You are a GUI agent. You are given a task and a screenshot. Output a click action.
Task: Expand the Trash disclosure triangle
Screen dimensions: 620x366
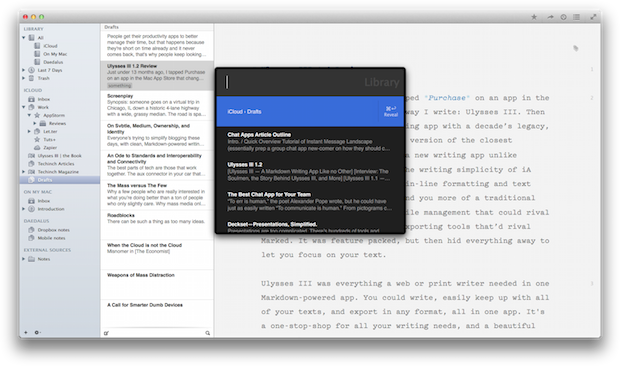[x=24, y=78]
